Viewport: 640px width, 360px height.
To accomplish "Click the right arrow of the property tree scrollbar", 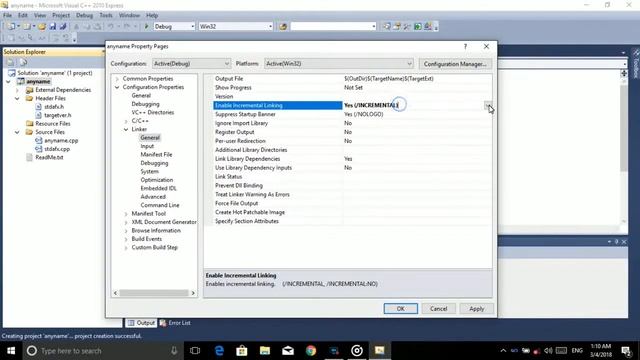I will coord(193,293).
